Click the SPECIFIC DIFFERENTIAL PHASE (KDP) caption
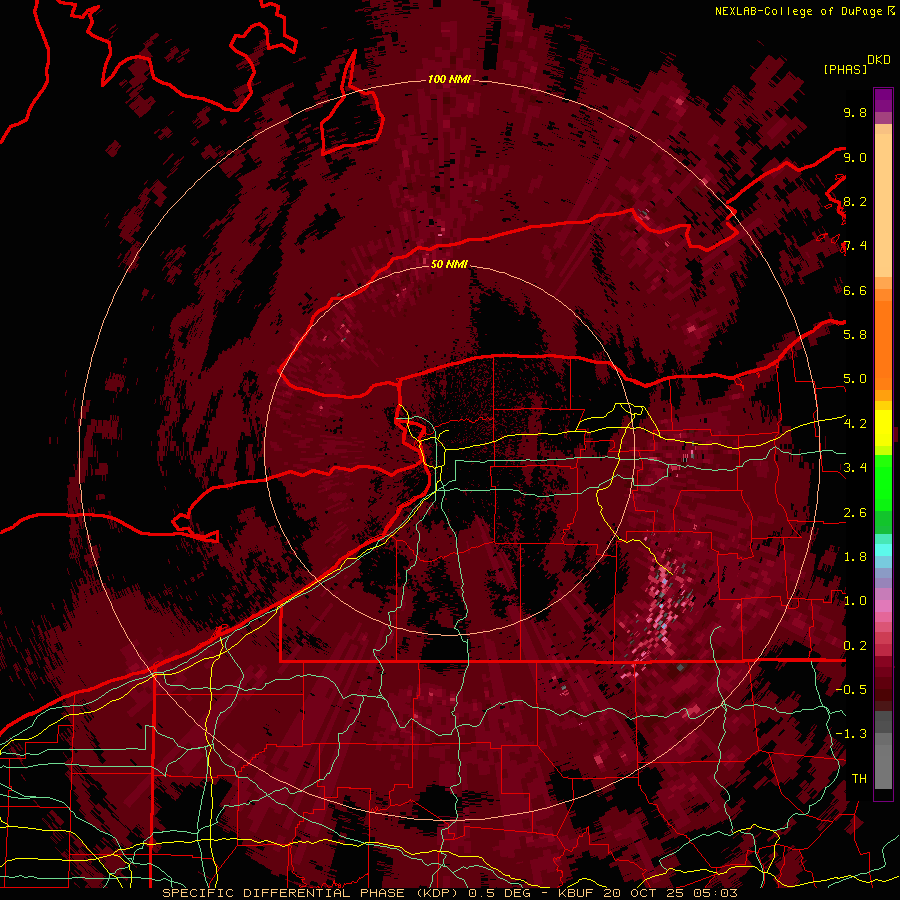900x900 pixels. 312,893
